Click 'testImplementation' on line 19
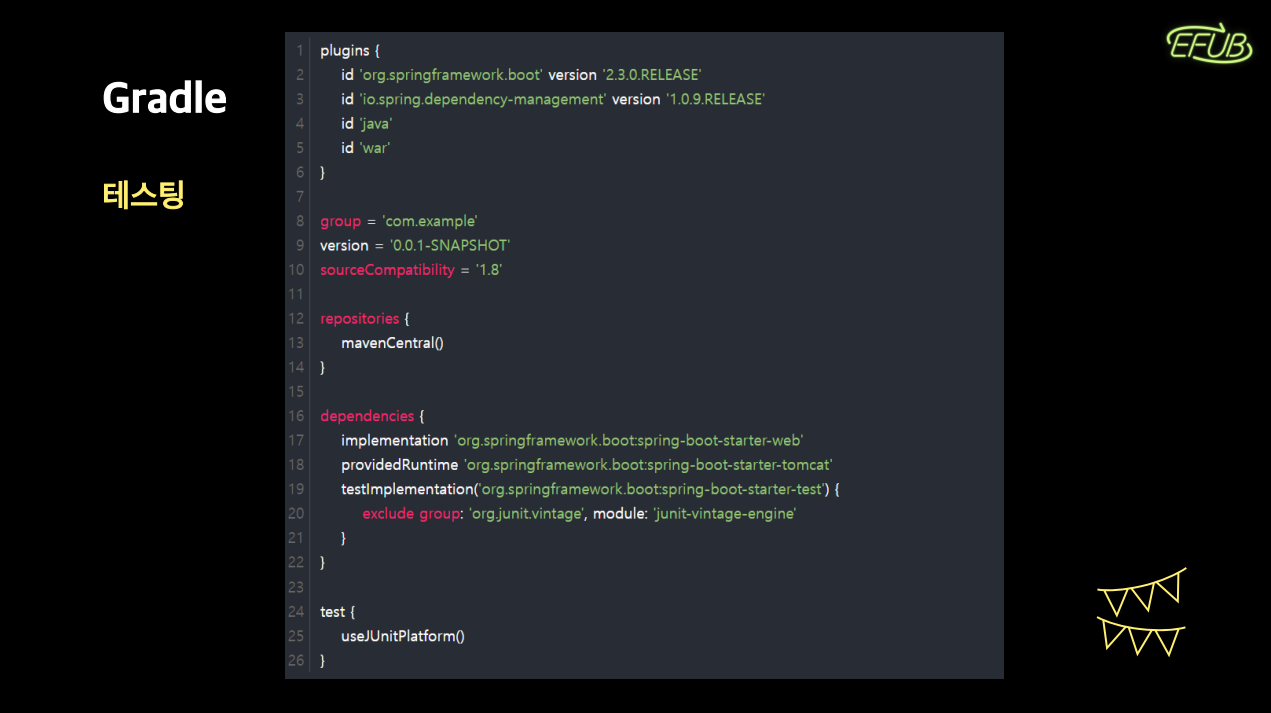Image resolution: width=1271 pixels, height=713 pixels. pos(407,489)
